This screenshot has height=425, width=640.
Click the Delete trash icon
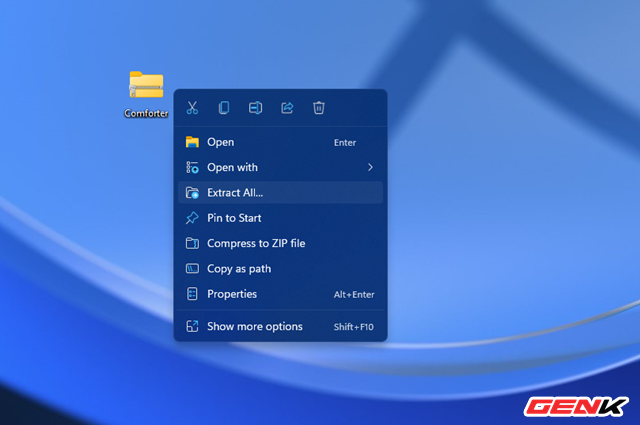pyautogui.click(x=319, y=108)
